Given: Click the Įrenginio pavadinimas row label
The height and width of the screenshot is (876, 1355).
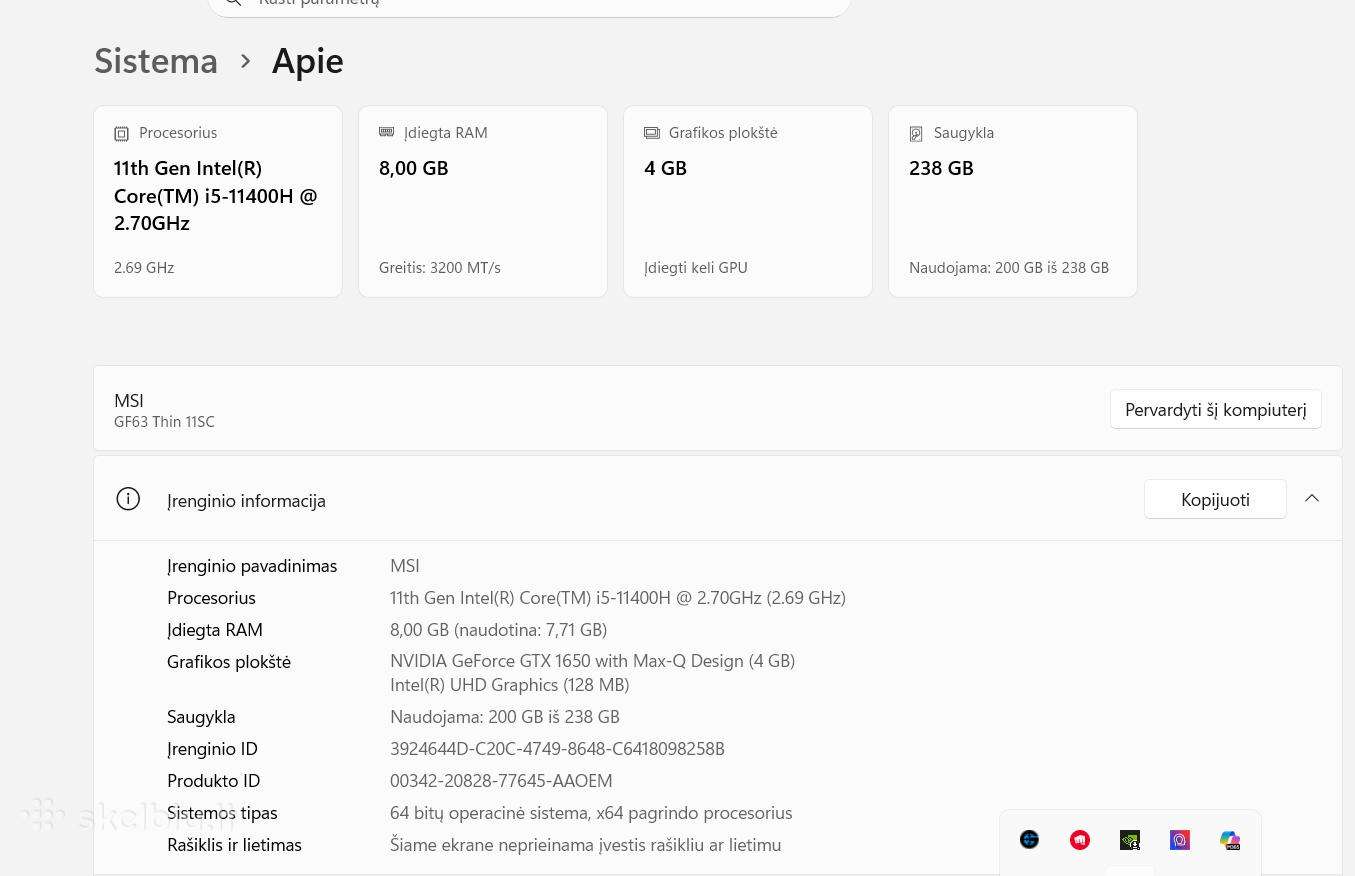Looking at the screenshot, I should coord(252,565).
